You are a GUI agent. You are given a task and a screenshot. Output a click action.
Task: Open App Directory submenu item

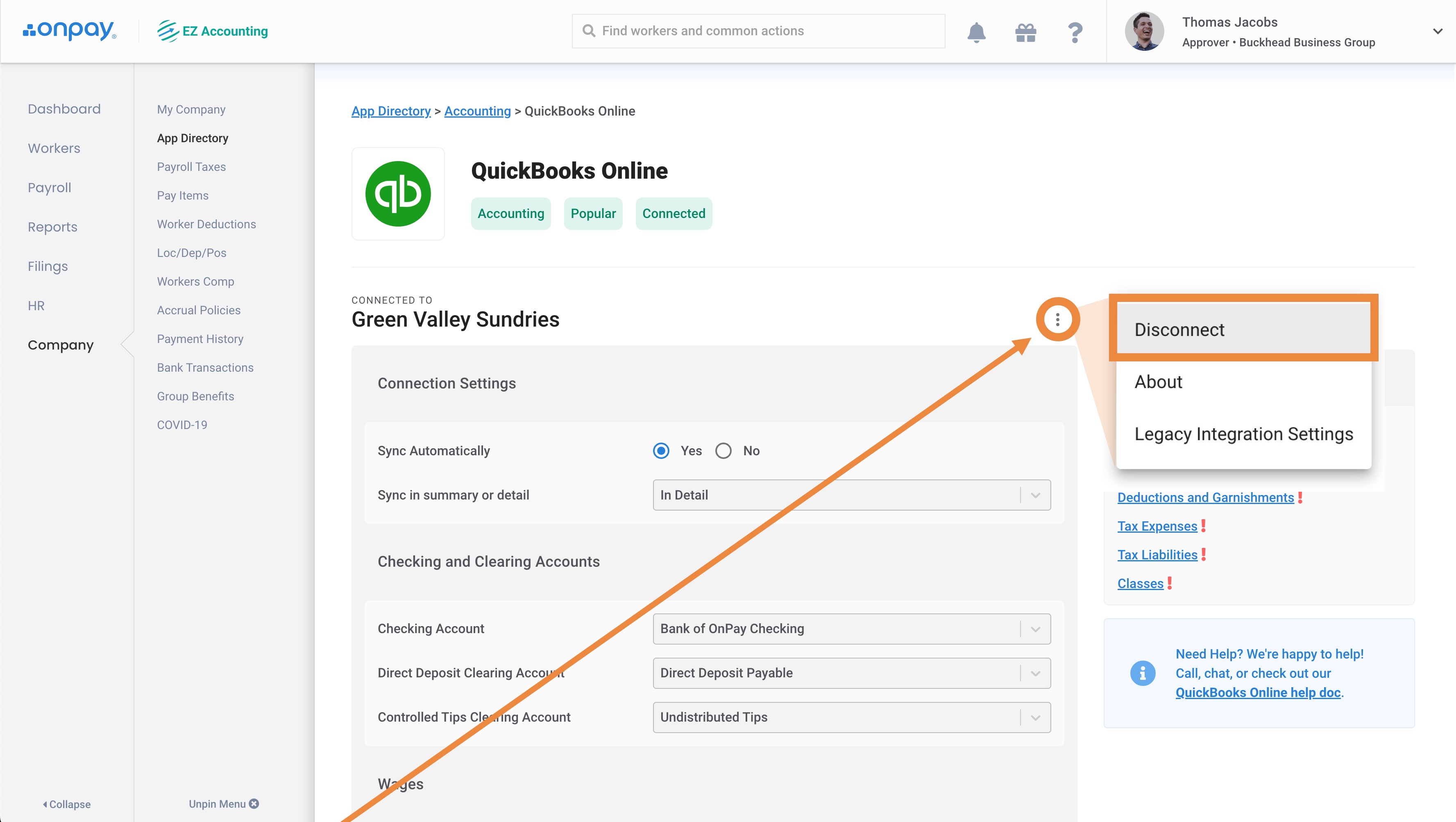(192, 139)
